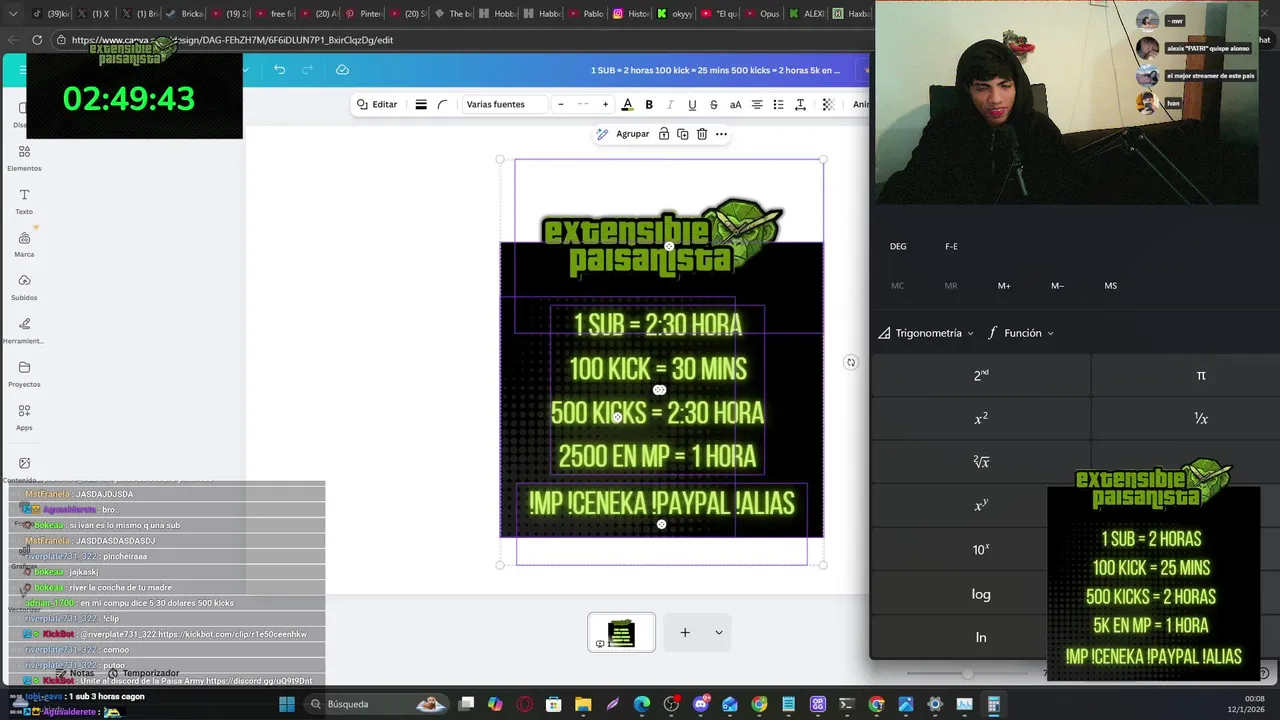Open more options in floating toolbar
The image size is (1280, 720).
(x=721, y=134)
